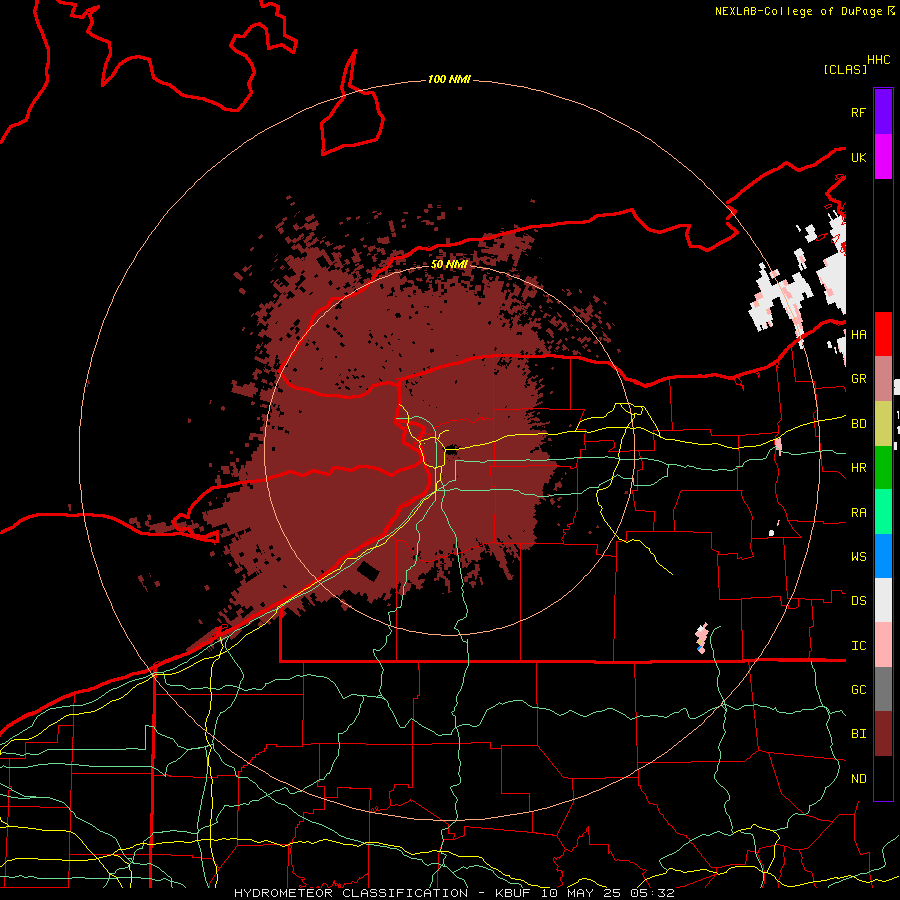Select the GR dusty-pink legend swatch

[883, 378]
